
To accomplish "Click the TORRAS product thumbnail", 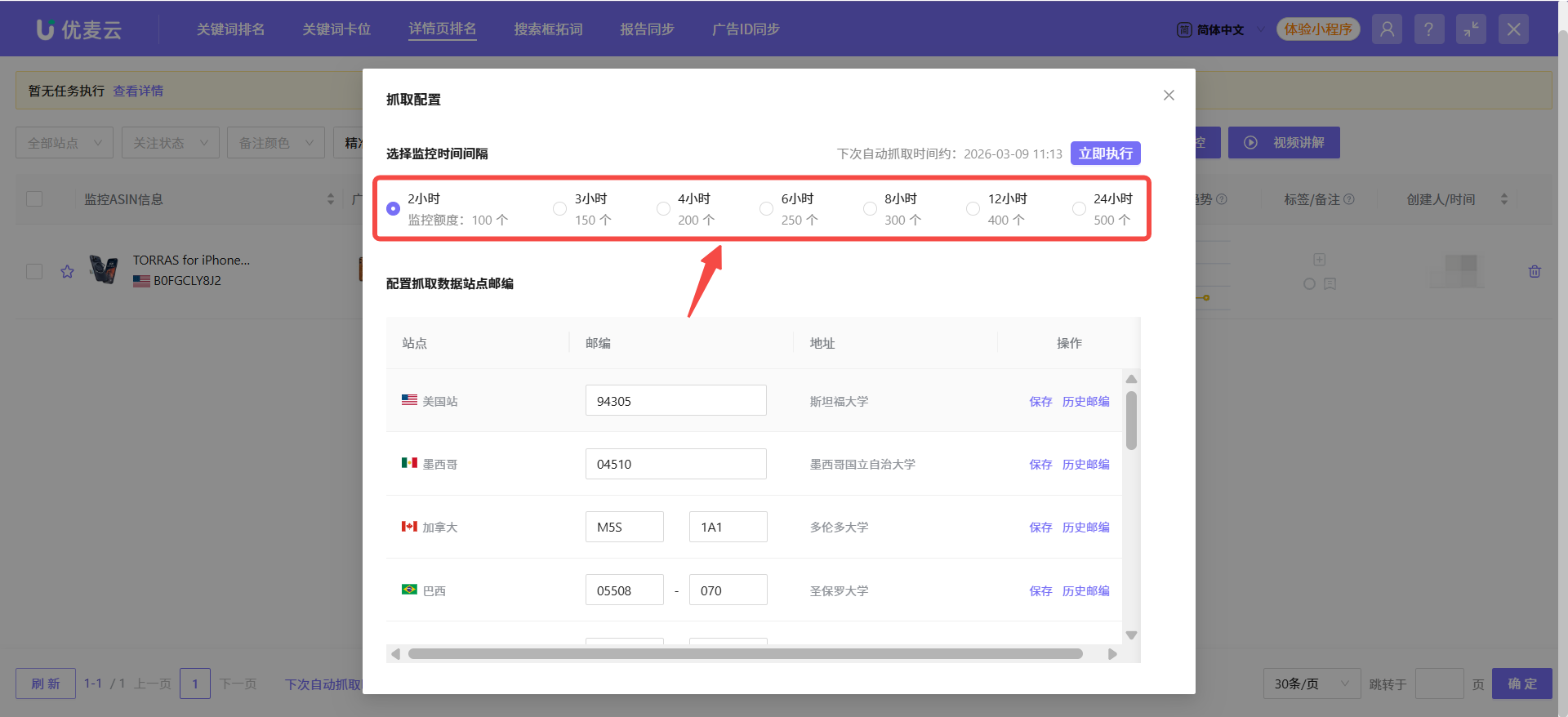I will click(104, 269).
